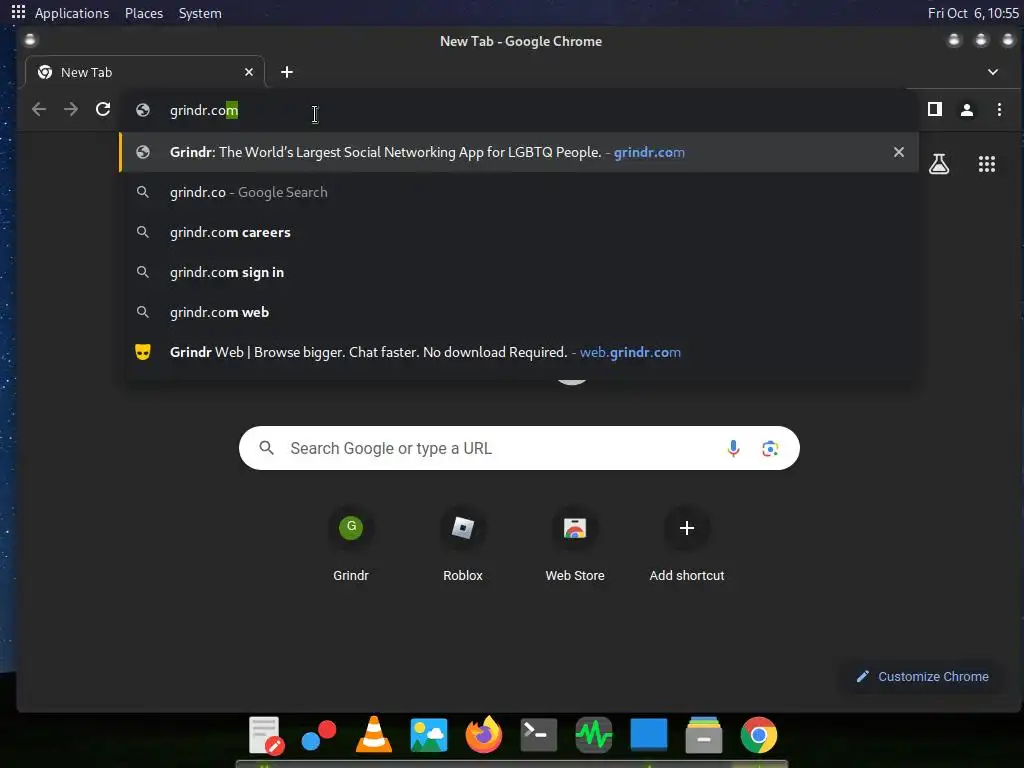This screenshot has height=768, width=1024.
Task: Choose the grindr.com sign in suggestion
Action: pos(519,272)
